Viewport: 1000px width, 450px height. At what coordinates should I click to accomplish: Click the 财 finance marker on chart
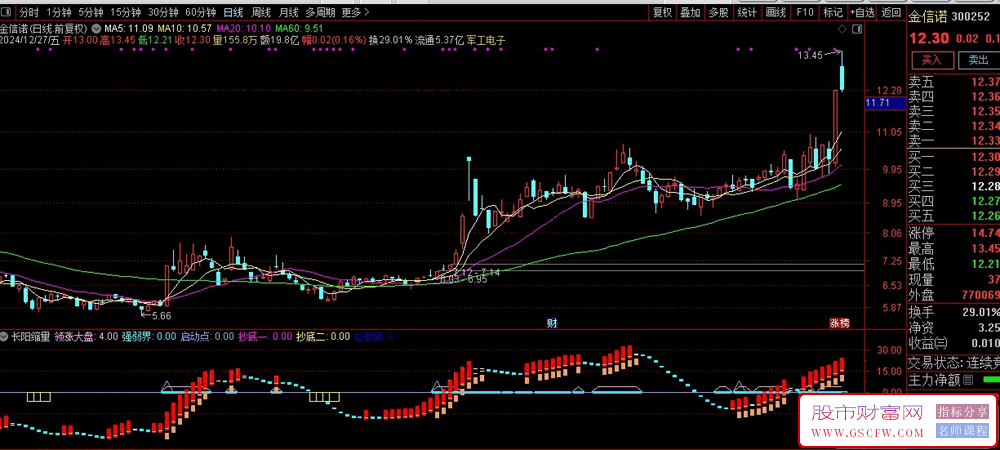[x=552, y=323]
